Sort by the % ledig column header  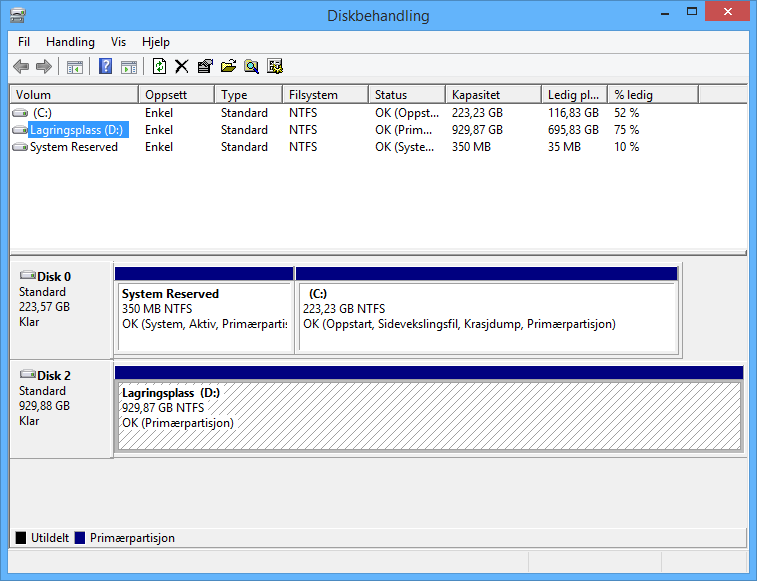point(653,95)
